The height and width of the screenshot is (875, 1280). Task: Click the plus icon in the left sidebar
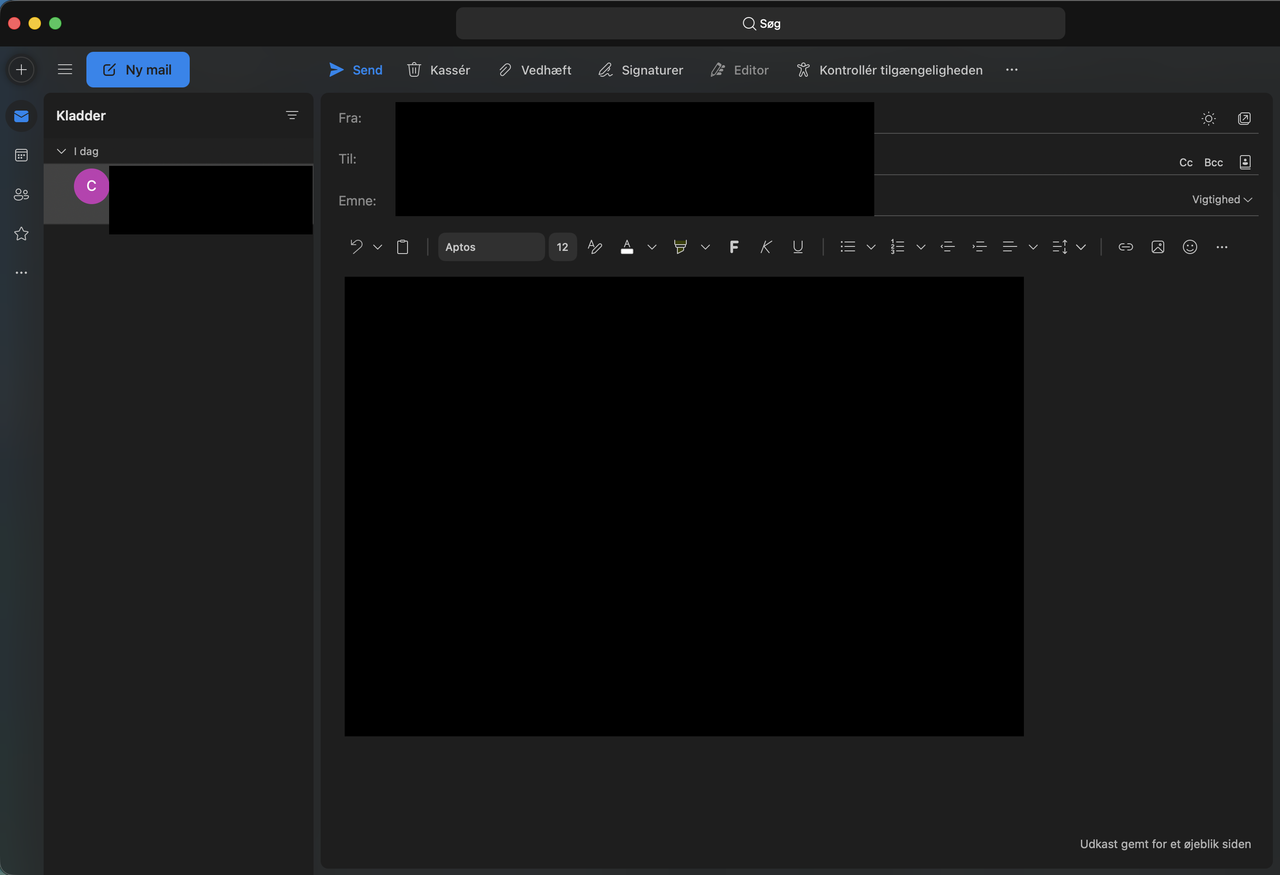(21, 70)
